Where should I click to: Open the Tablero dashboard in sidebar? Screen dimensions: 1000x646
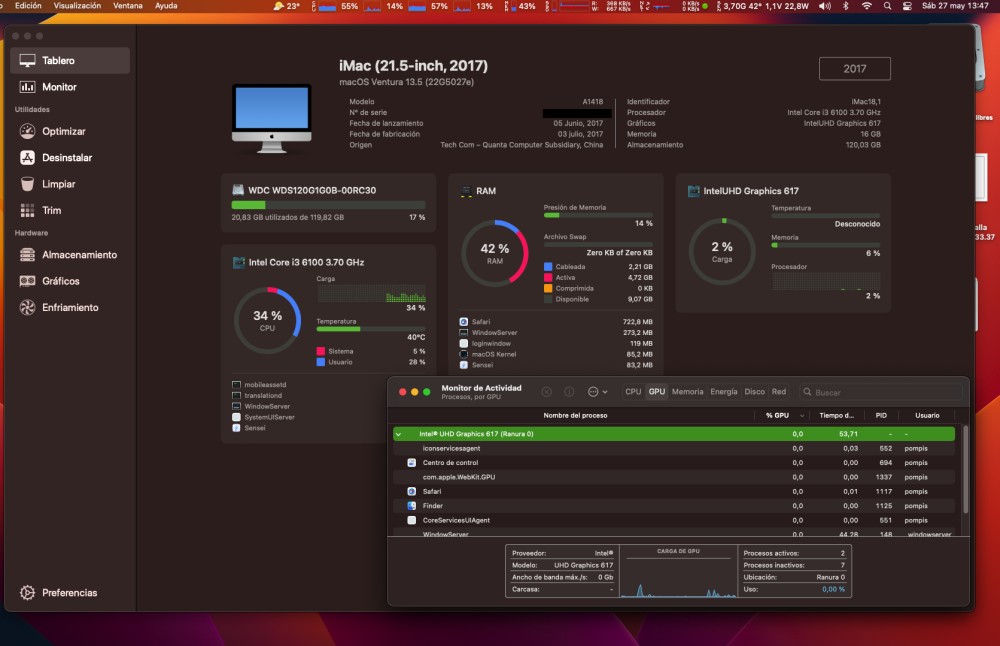coord(70,61)
